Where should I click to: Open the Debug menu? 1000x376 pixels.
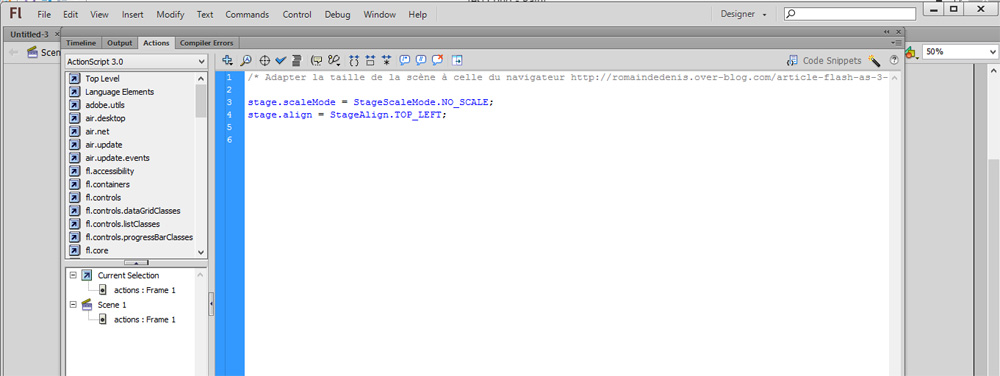337,14
